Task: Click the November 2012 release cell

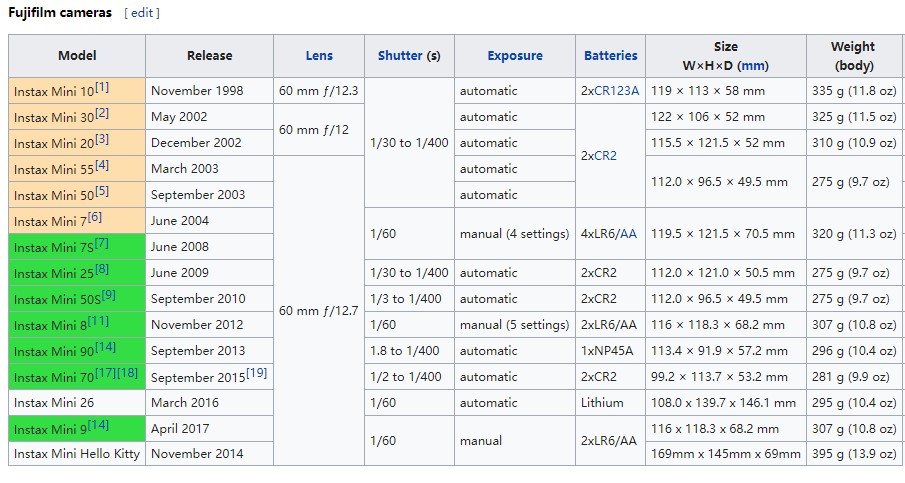Action: [x=210, y=324]
